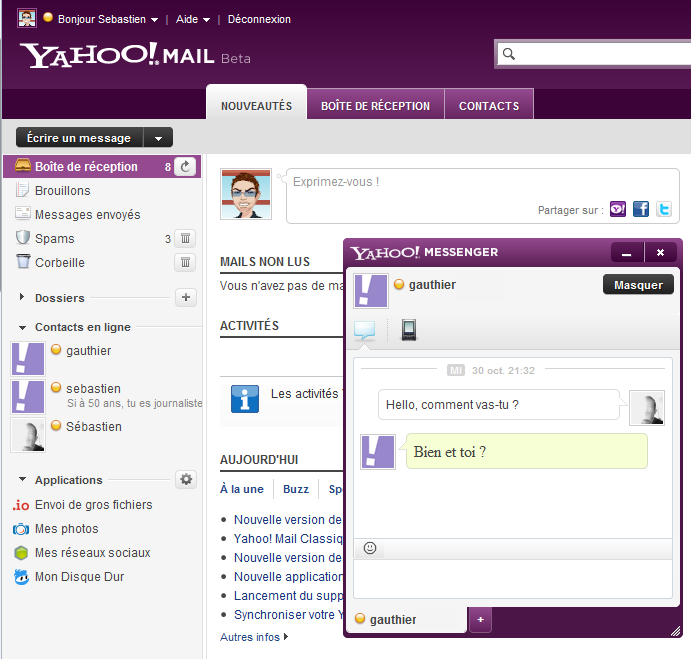Switch to Boîte de réception tab
This screenshot has height=659, width=691.
[x=375, y=106]
